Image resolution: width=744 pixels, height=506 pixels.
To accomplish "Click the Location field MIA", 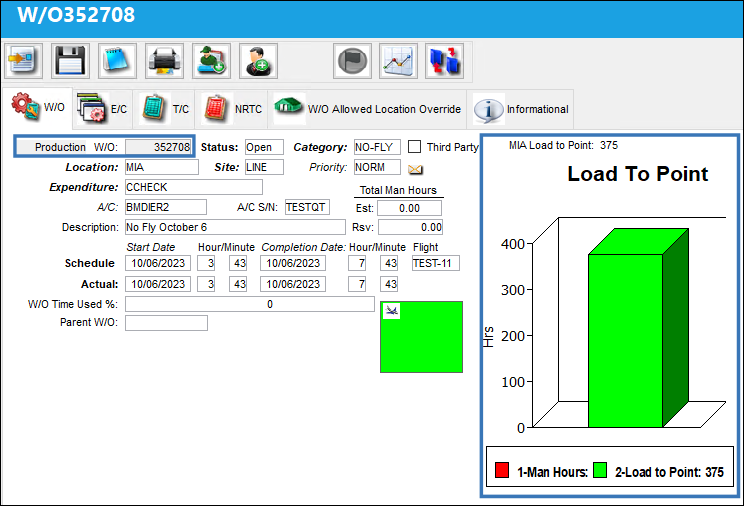I will click(162, 167).
